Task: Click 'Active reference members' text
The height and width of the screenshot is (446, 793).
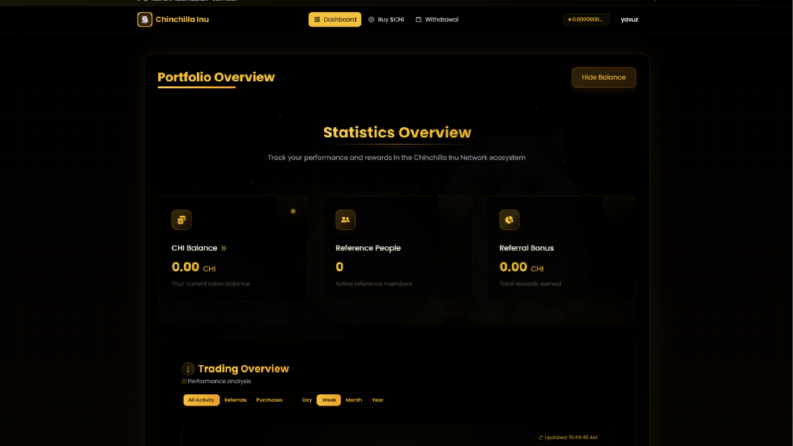Action: pyautogui.click(x=374, y=284)
